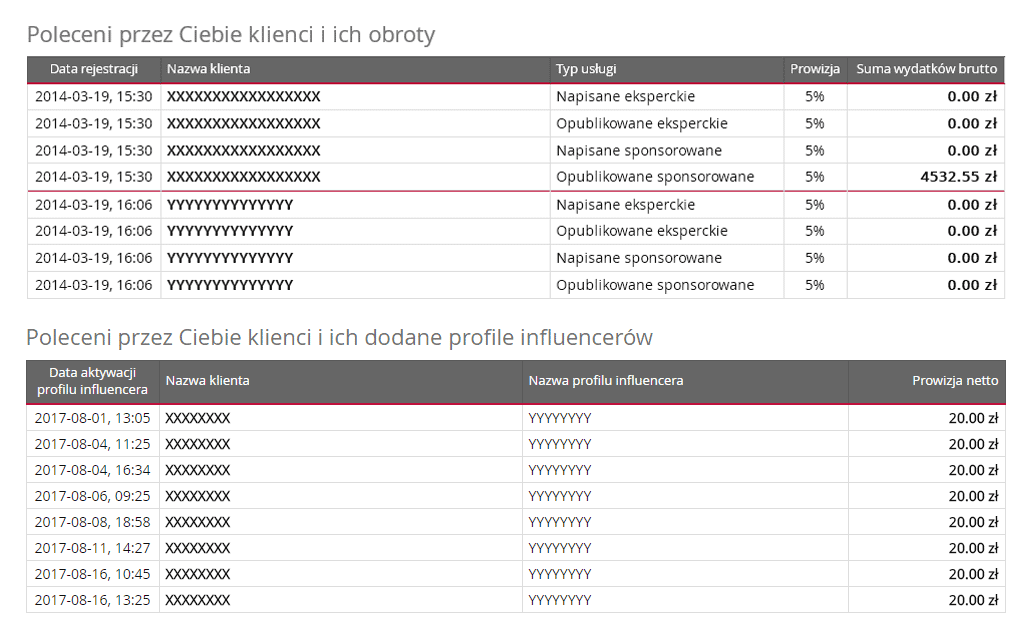Select date '2017-08-08, 18:58'

pyautogui.click(x=92, y=522)
